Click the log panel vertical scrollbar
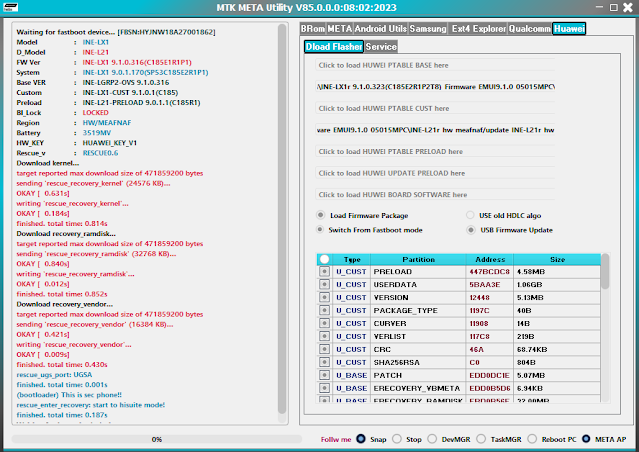Screen dimensions: 639x452 [x=282, y=218]
